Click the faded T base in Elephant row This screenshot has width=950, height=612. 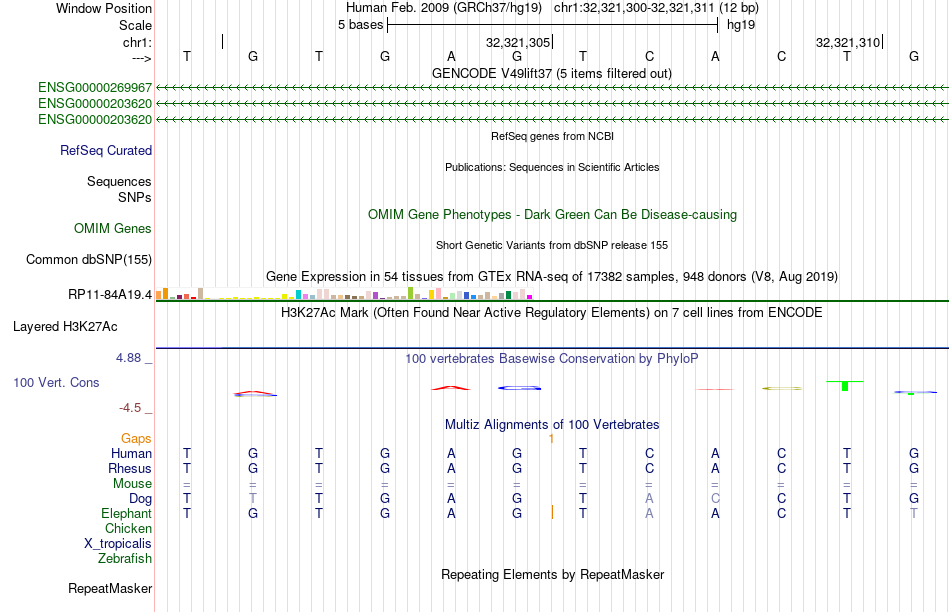(914, 514)
